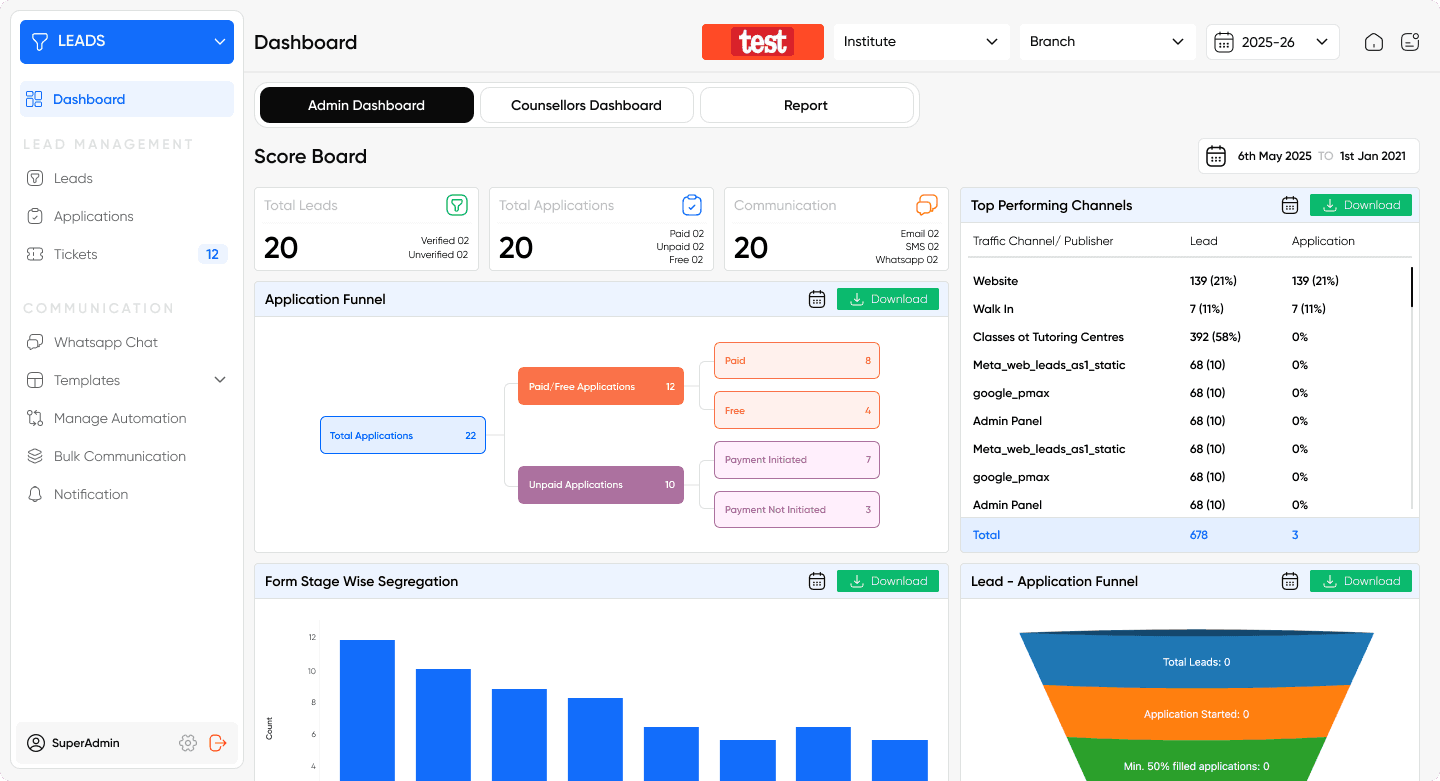Click the Paid/Free Applications node
Screen dimensions: 1440x781
click(601, 386)
